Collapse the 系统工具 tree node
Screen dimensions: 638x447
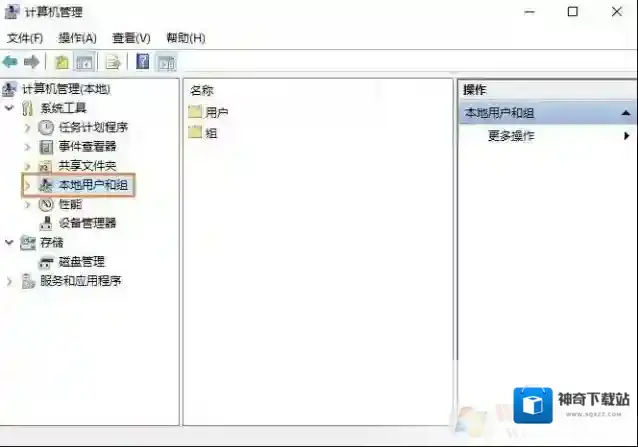[x=10, y=108]
